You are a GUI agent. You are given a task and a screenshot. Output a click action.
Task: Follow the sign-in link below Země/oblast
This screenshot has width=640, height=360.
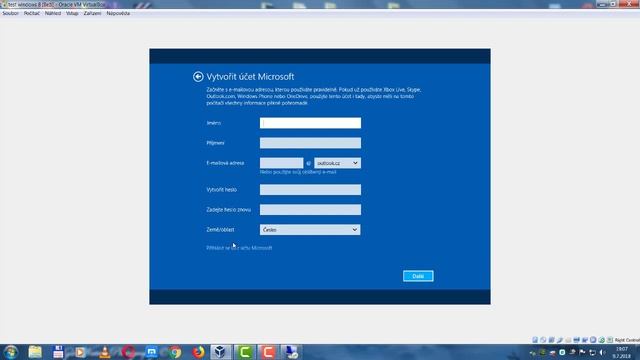239,248
